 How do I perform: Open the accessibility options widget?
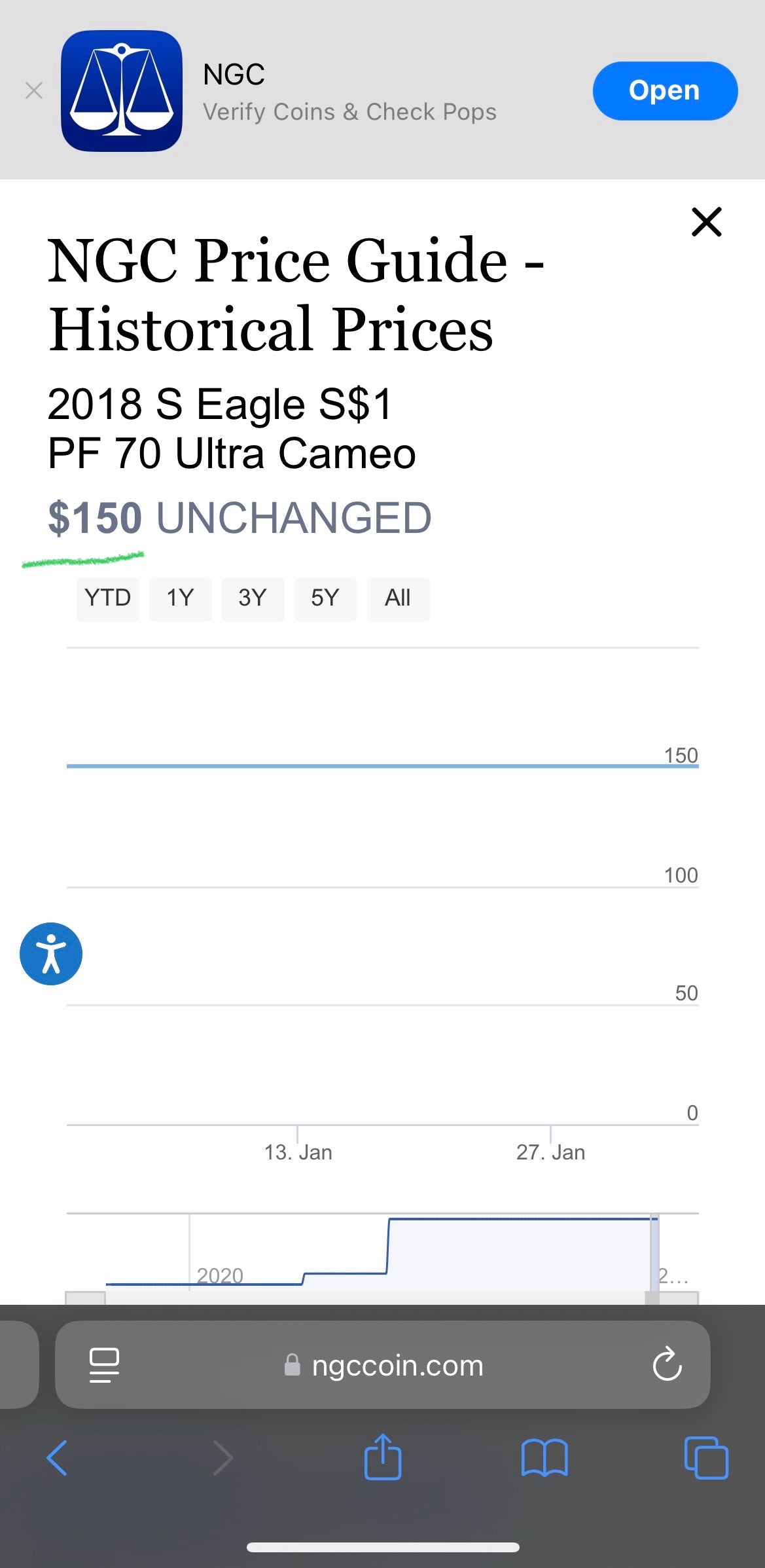click(51, 953)
